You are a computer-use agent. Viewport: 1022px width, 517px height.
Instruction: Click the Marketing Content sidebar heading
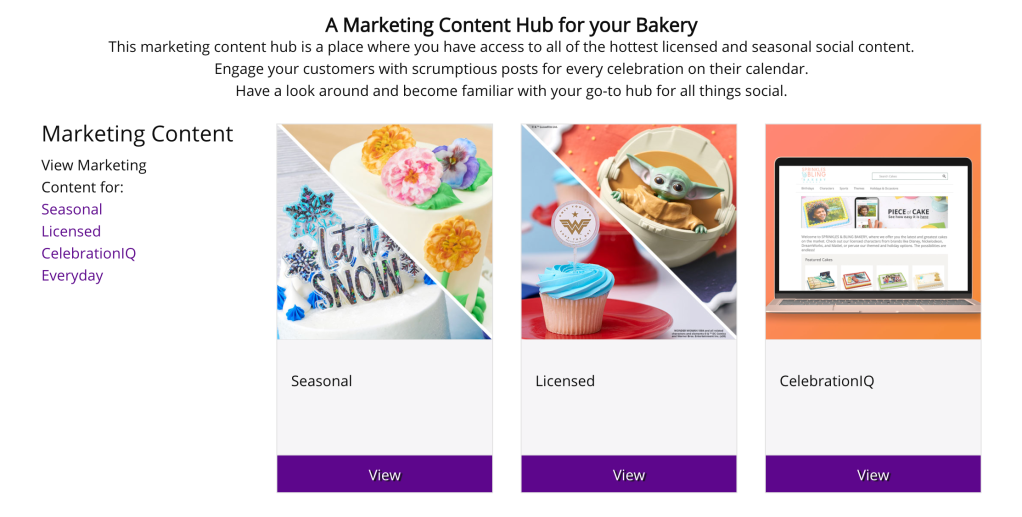pyautogui.click(x=137, y=134)
